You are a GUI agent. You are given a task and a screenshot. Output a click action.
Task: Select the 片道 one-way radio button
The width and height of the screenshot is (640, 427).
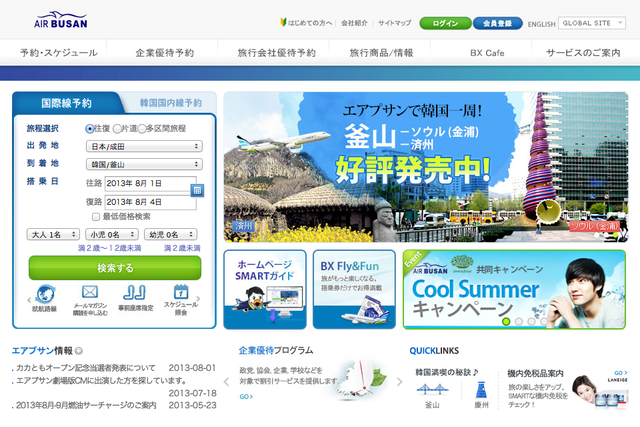point(117,129)
